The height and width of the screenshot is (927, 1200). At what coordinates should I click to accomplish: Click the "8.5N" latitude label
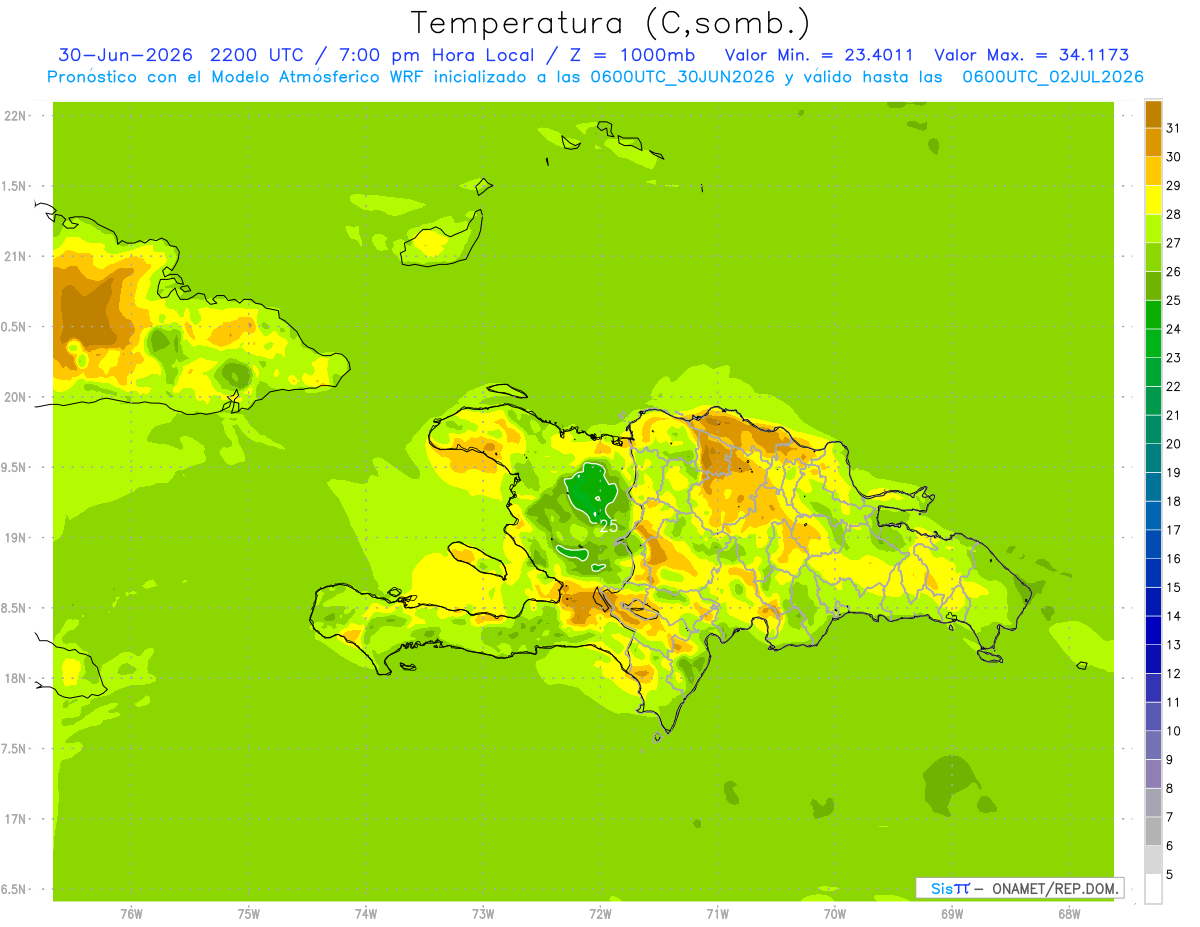point(14,608)
